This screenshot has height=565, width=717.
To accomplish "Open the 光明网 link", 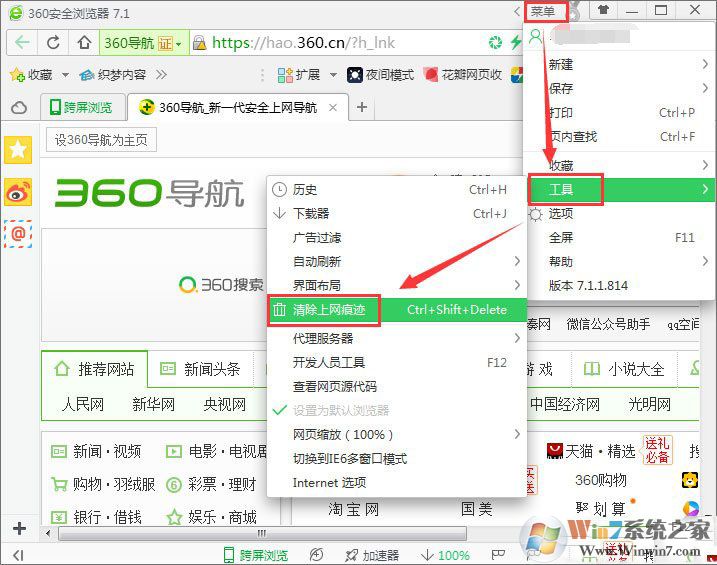I will [x=650, y=404].
